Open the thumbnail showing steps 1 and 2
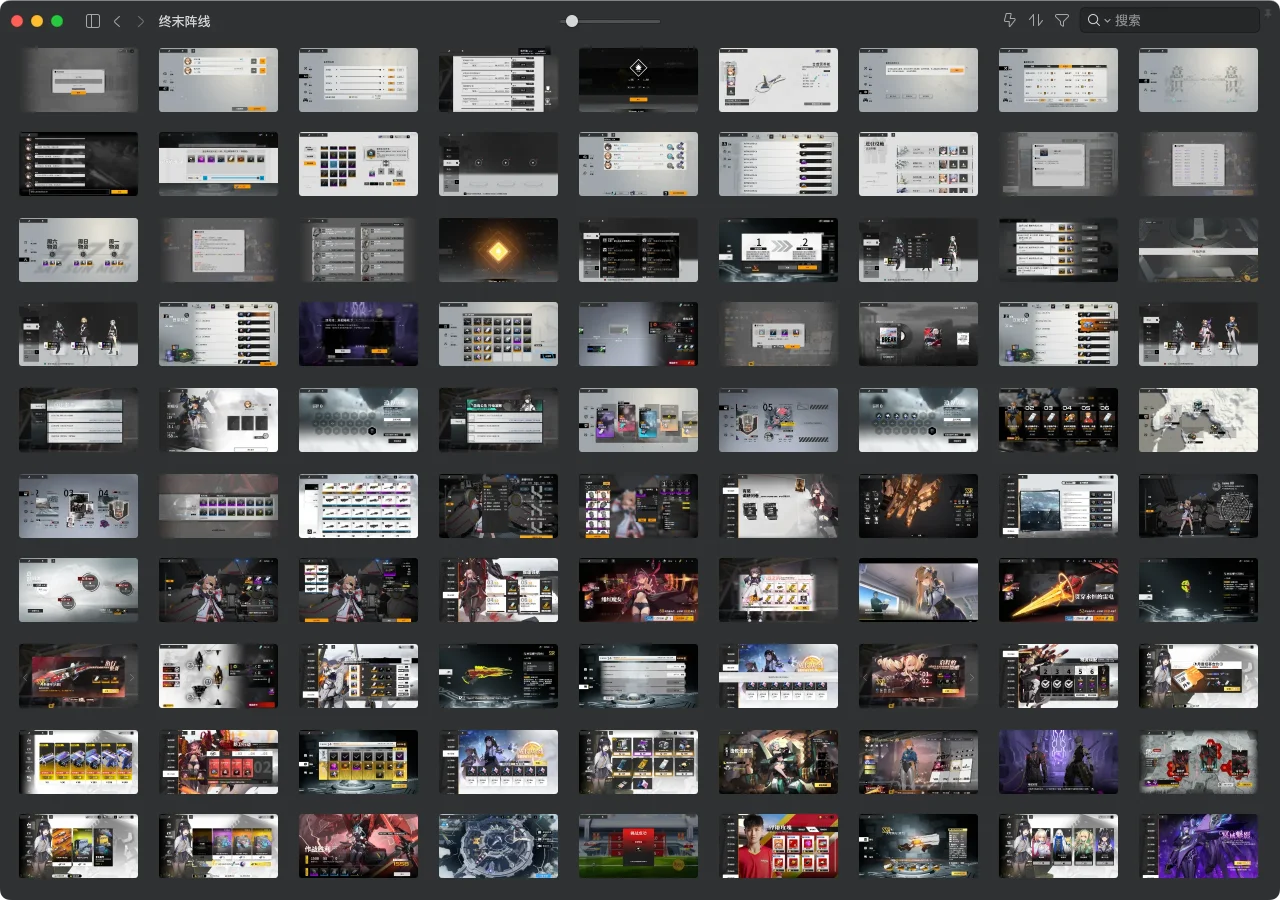Viewport: 1280px width, 900px height. click(778, 250)
